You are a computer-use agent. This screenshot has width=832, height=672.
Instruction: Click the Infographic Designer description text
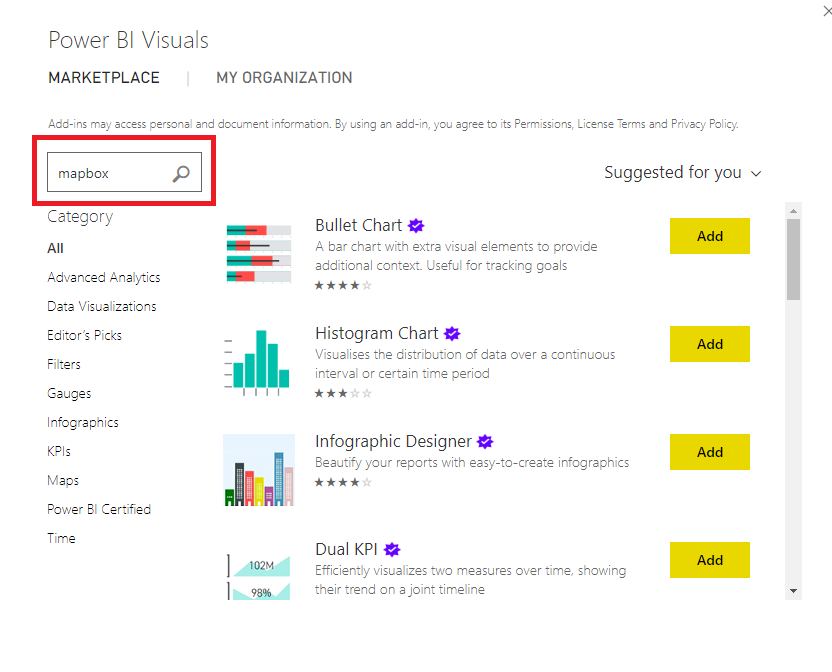472,462
